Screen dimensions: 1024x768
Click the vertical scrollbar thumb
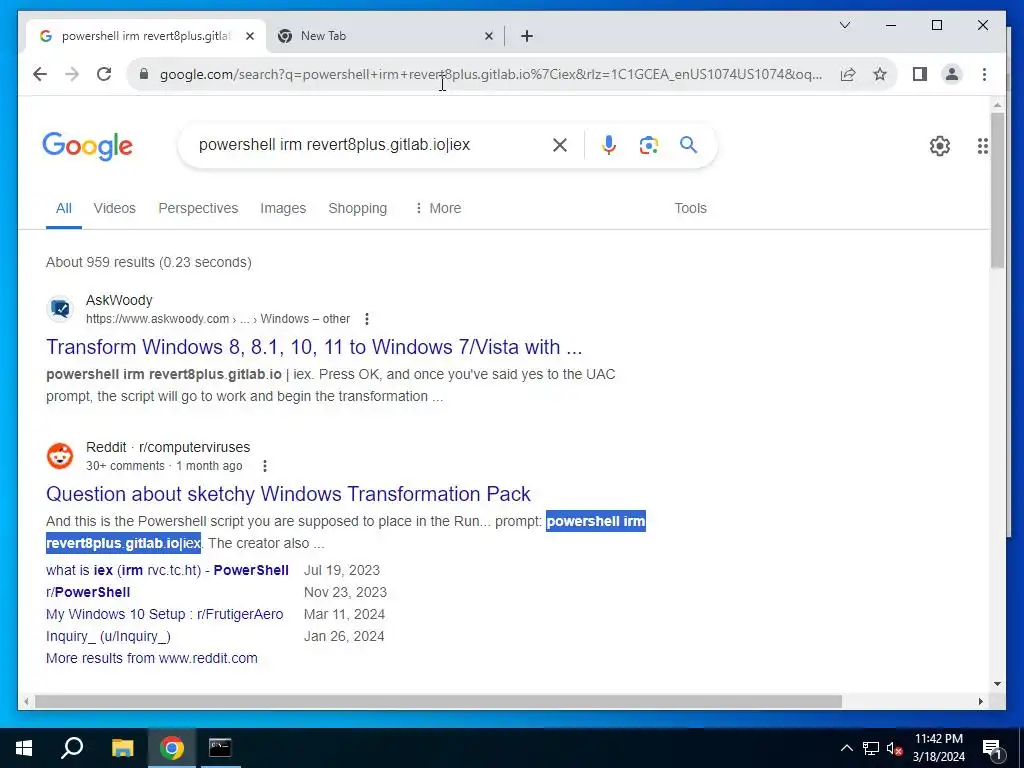click(x=997, y=189)
